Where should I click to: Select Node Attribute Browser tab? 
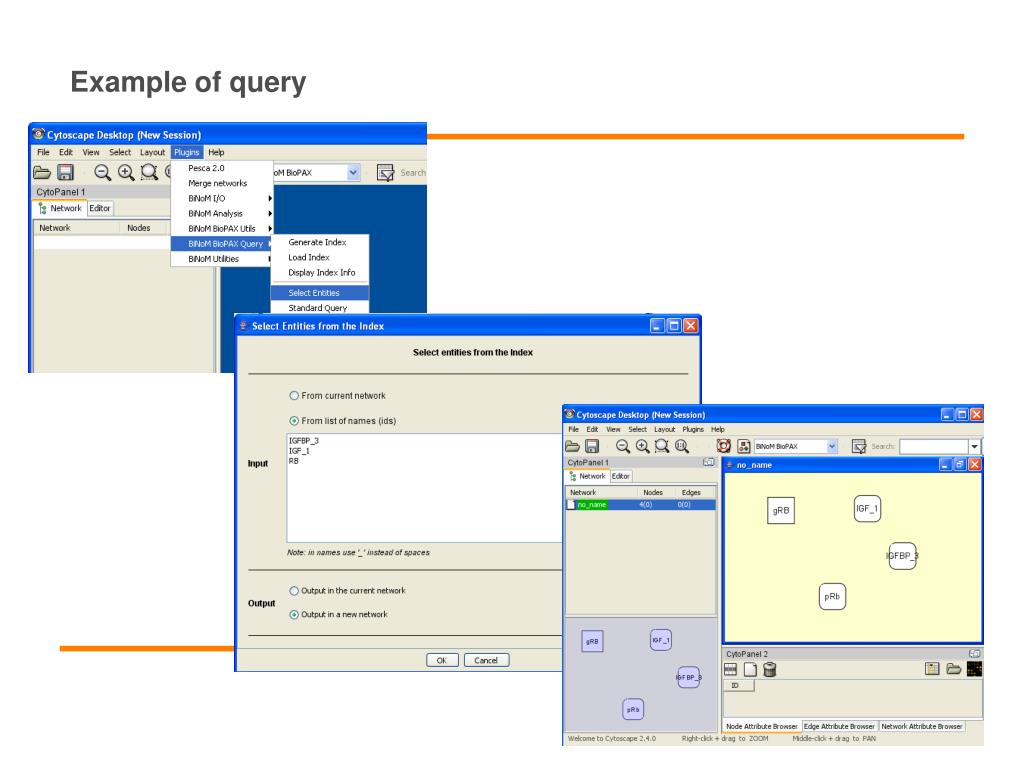[x=761, y=727]
